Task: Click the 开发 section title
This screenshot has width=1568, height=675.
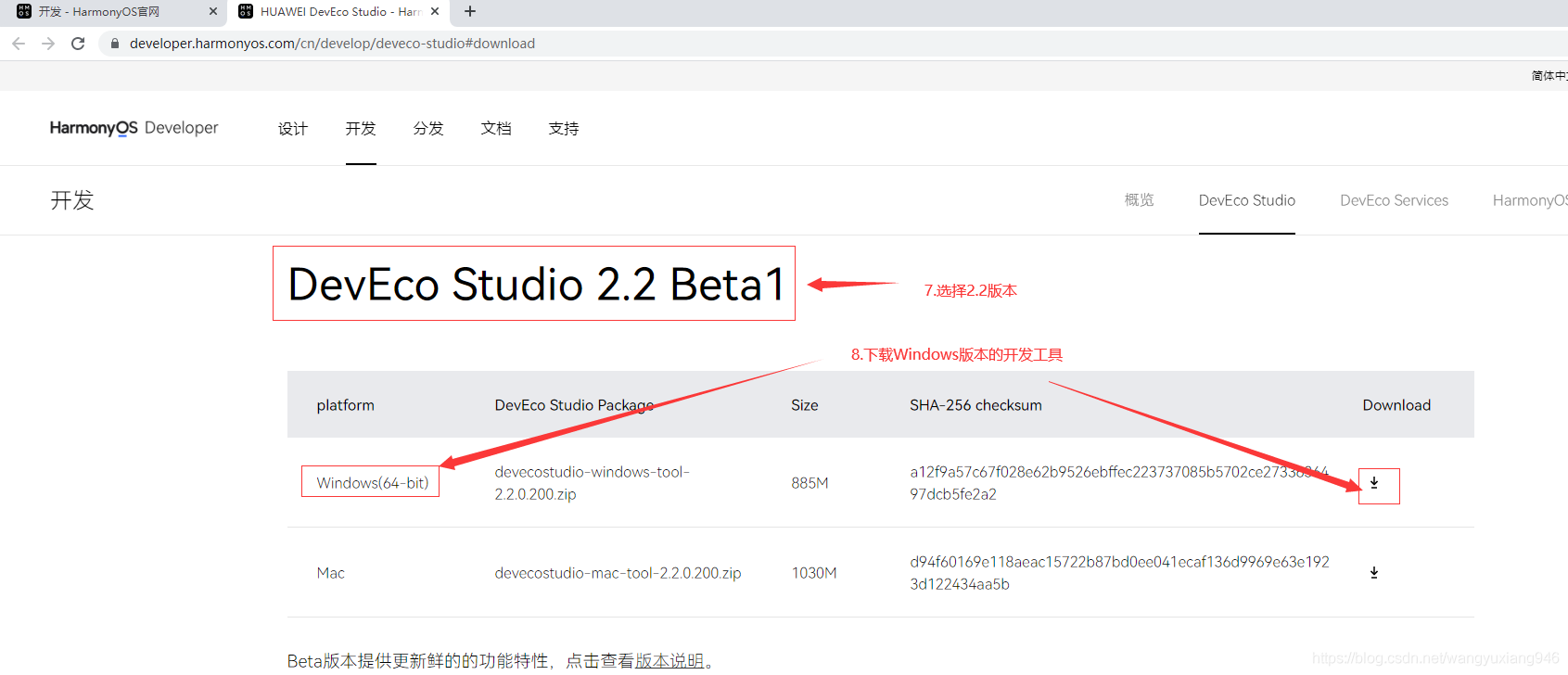Action: pos(72,200)
